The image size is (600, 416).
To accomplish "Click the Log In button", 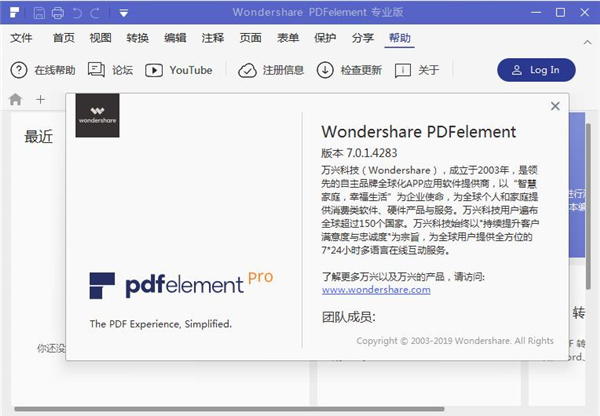I will click(x=536, y=70).
